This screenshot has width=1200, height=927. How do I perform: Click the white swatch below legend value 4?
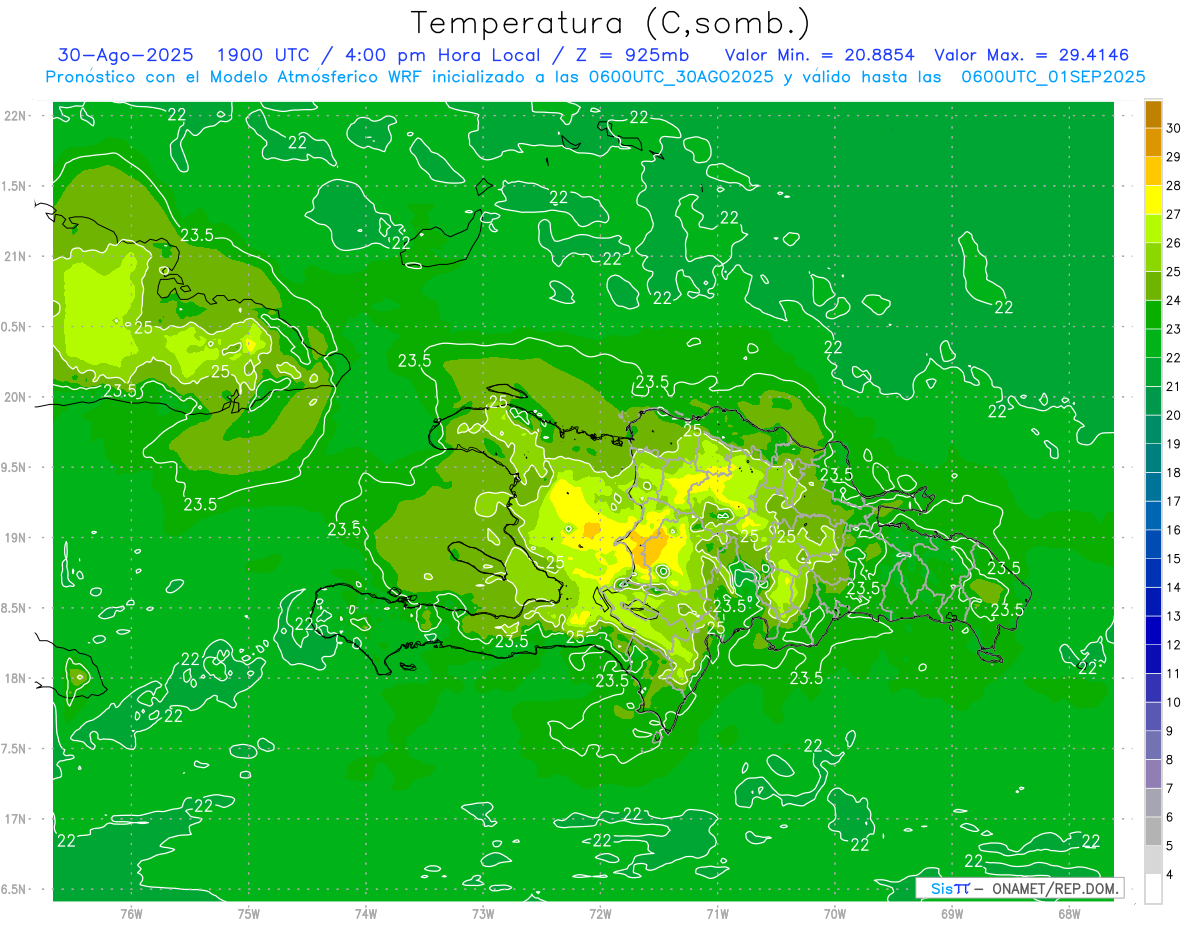(1153, 889)
